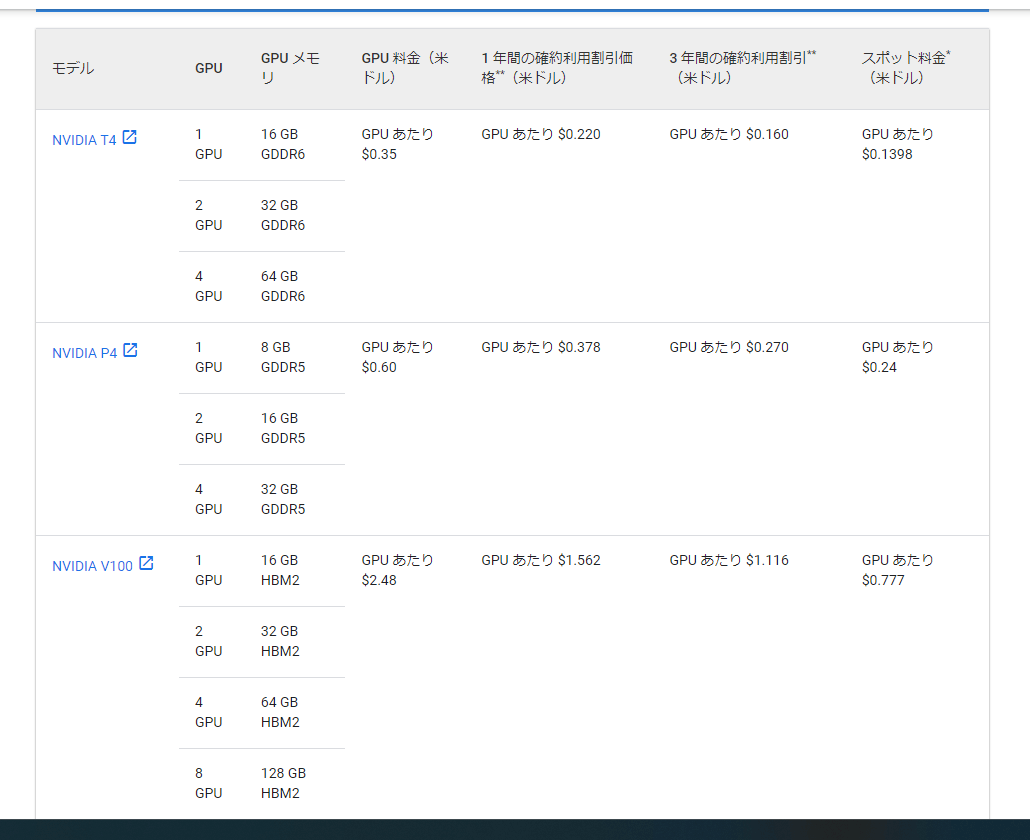Screen dimensions: 1030x840
Task: Select the 32 GB HBM2 memory cell
Action: [280, 640]
